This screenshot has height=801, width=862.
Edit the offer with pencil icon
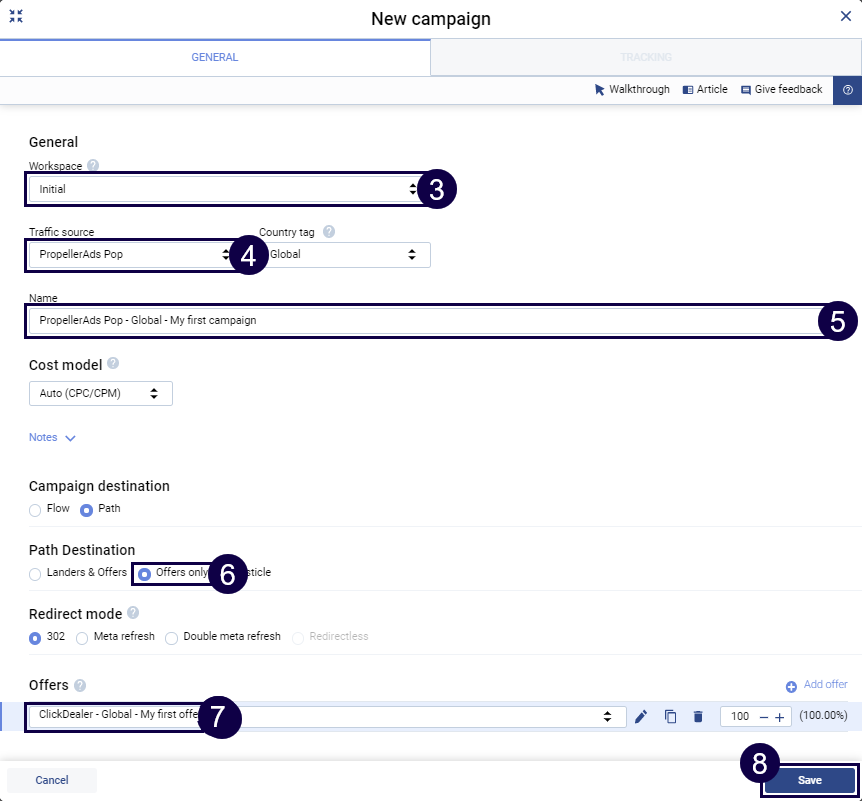coord(641,716)
